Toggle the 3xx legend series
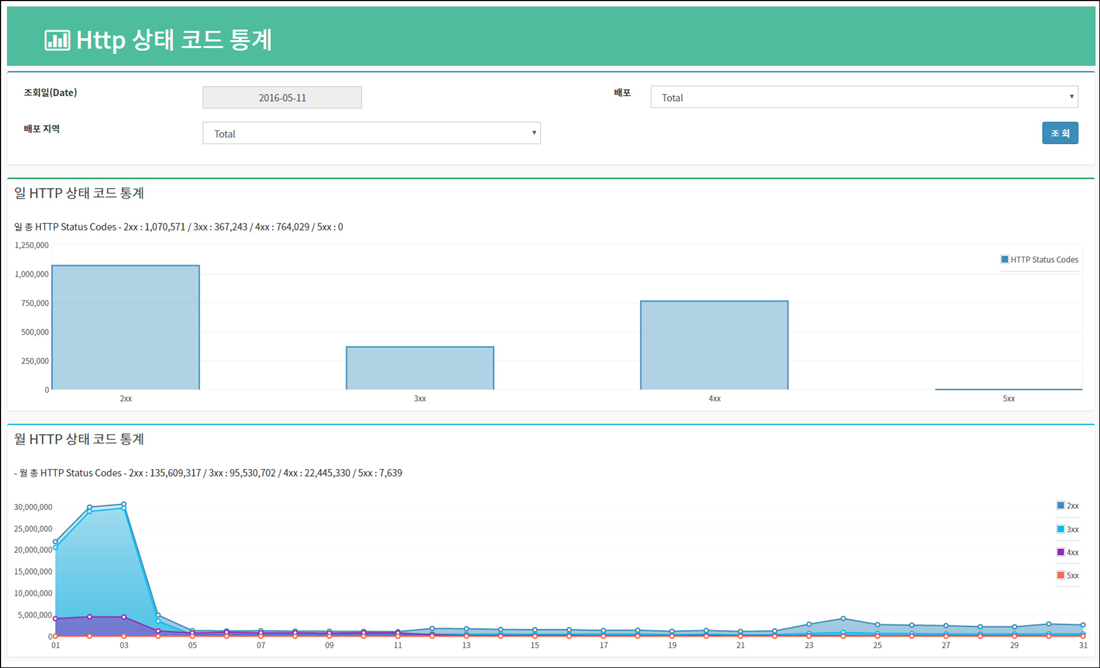The width and height of the screenshot is (1100, 668). pyautogui.click(x=1067, y=529)
